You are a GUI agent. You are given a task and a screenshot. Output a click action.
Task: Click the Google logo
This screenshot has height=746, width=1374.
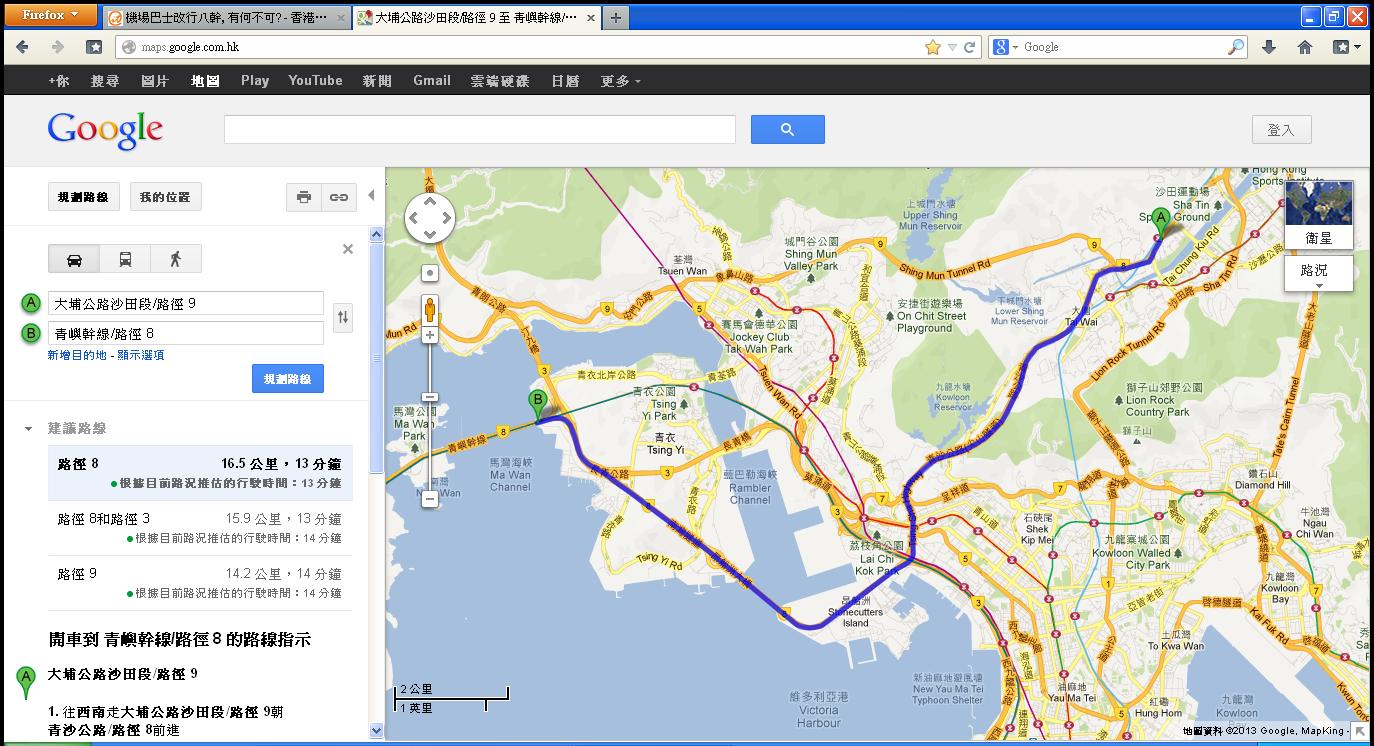point(105,130)
